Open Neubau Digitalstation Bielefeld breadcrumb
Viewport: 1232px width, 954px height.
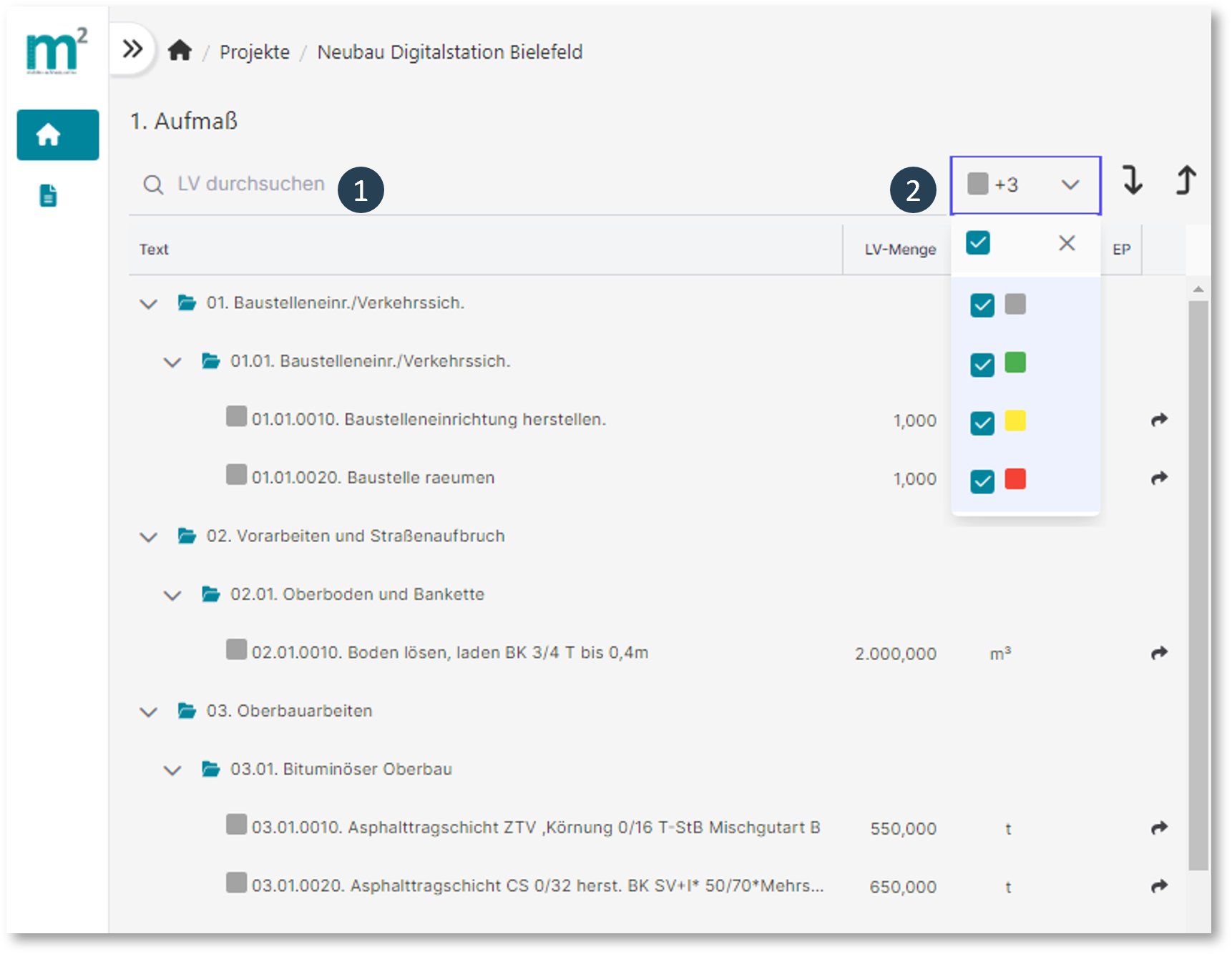(x=449, y=52)
